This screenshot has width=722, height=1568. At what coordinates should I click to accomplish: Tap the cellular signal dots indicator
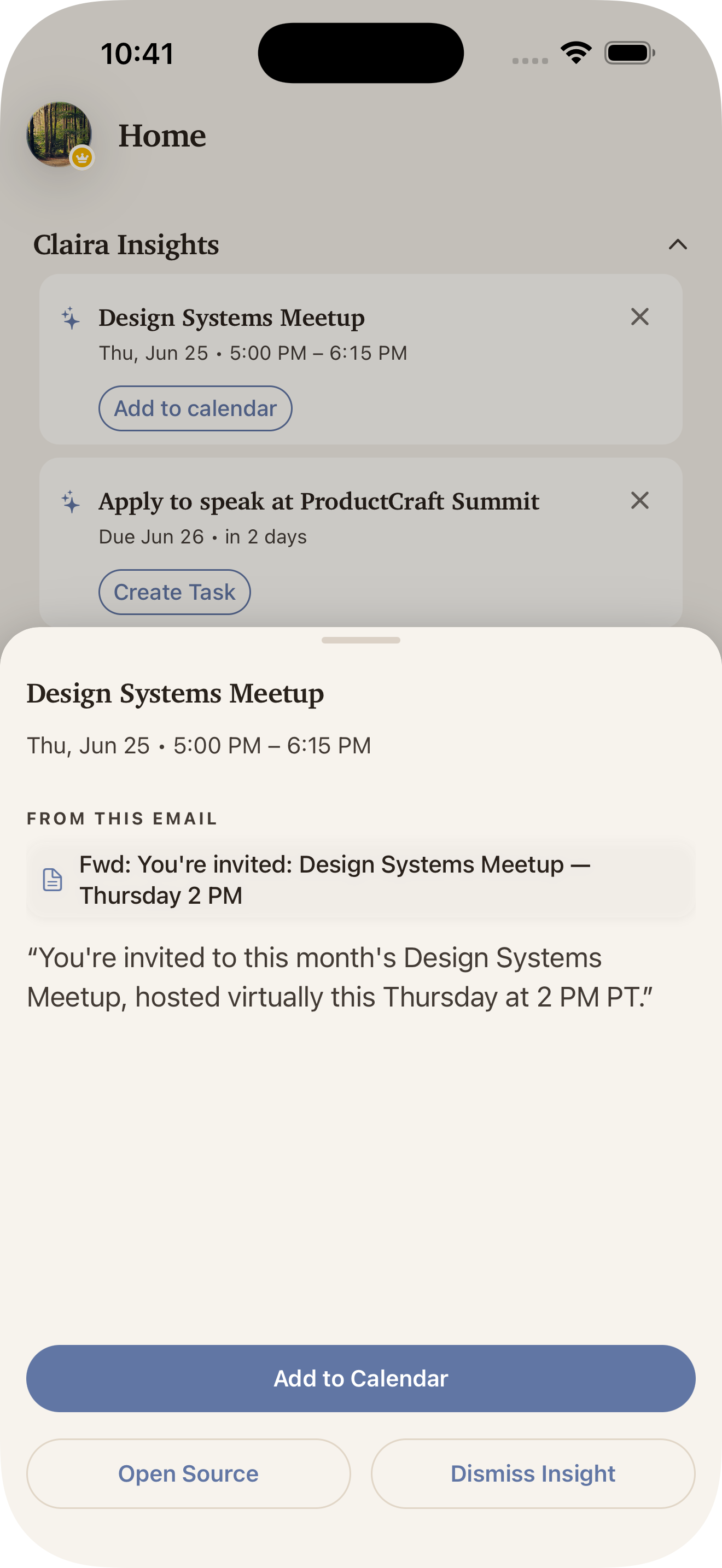point(529,60)
